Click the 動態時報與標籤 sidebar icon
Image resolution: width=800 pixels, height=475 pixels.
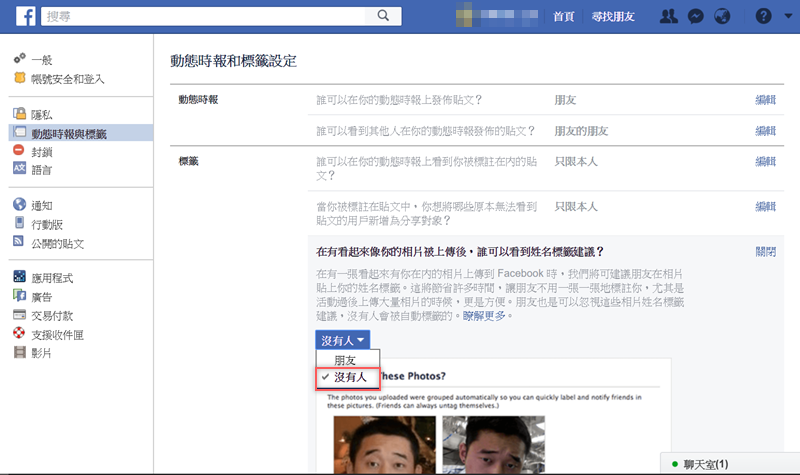[x=19, y=132]
